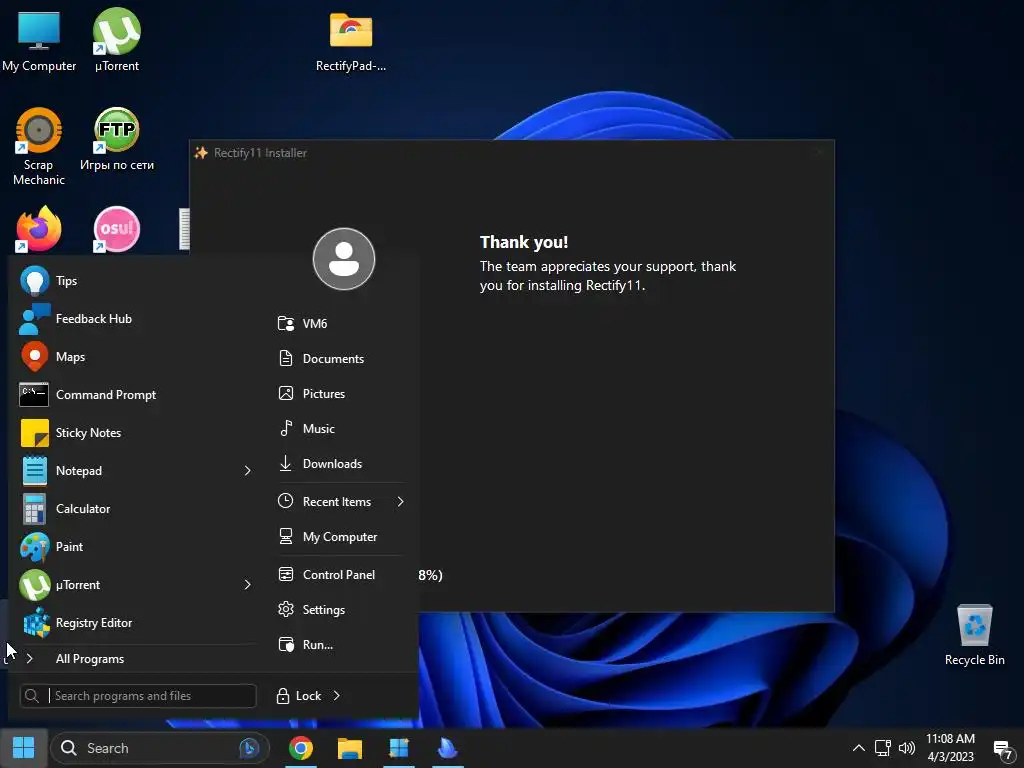Open the Pictures folder
The height and width of the screenshot is (768, 1024).
(x=340, y=393)
